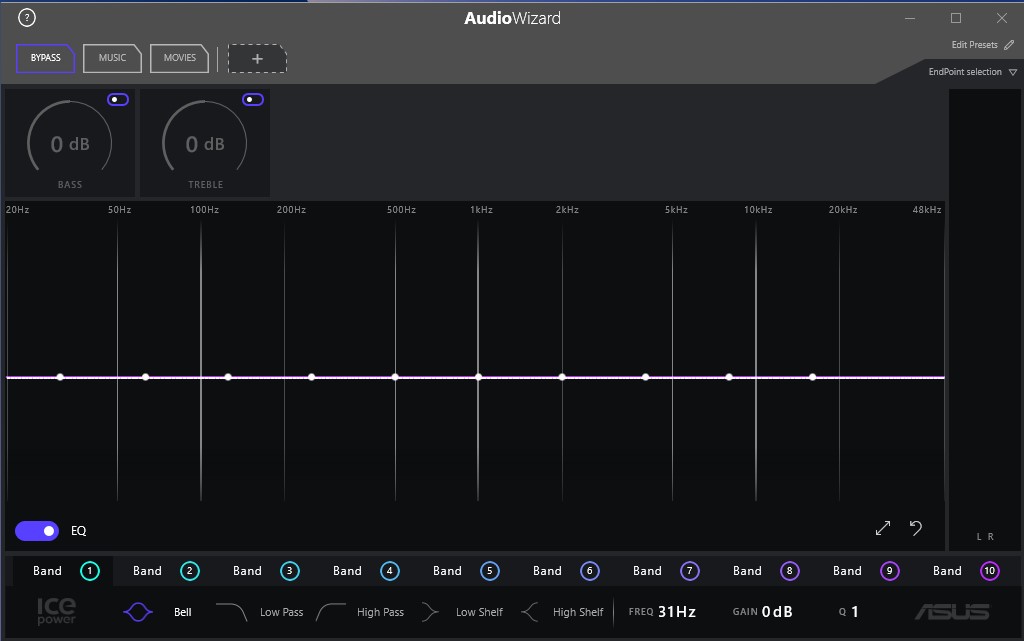Expand the EndPoint selection dropdown
The width and height of the screenshot is (1024, 641).
point(972,72)
